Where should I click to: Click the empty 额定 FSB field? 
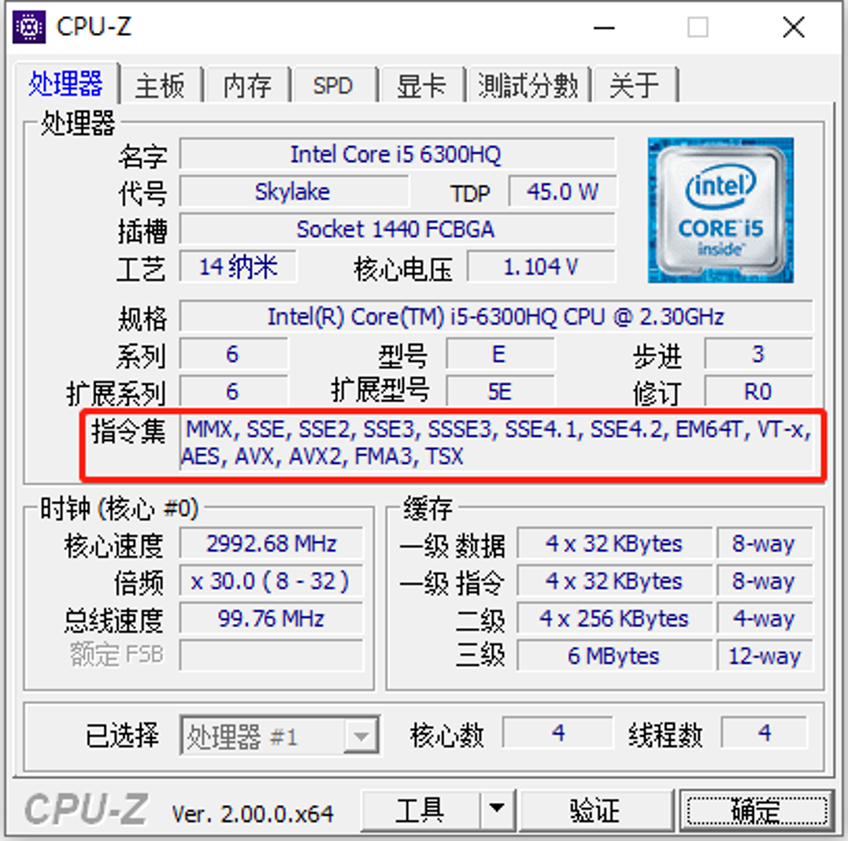click(x=271, y=655)
